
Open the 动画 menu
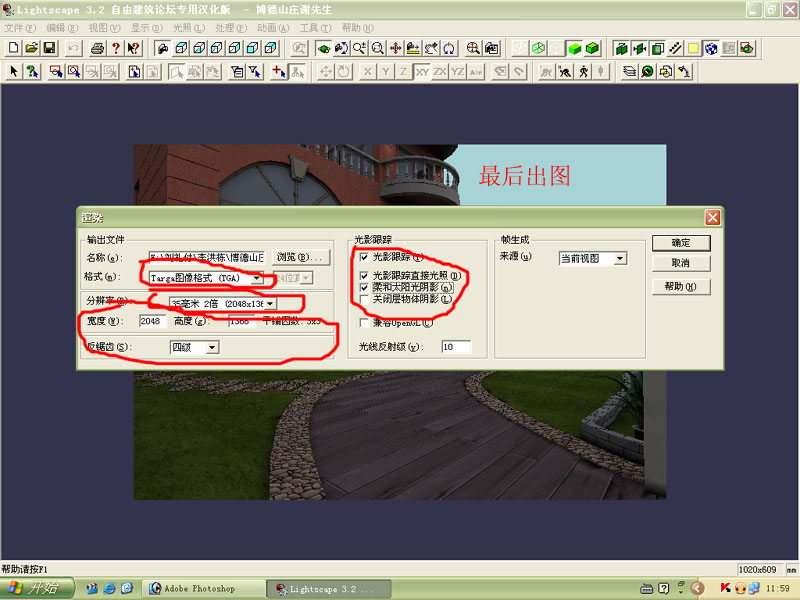273,28
